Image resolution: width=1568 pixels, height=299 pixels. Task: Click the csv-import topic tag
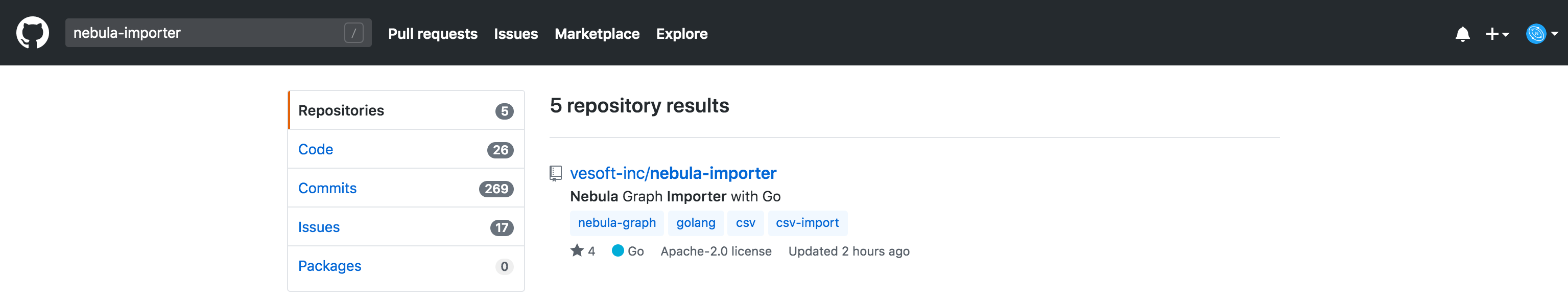[x=806, y=223]
